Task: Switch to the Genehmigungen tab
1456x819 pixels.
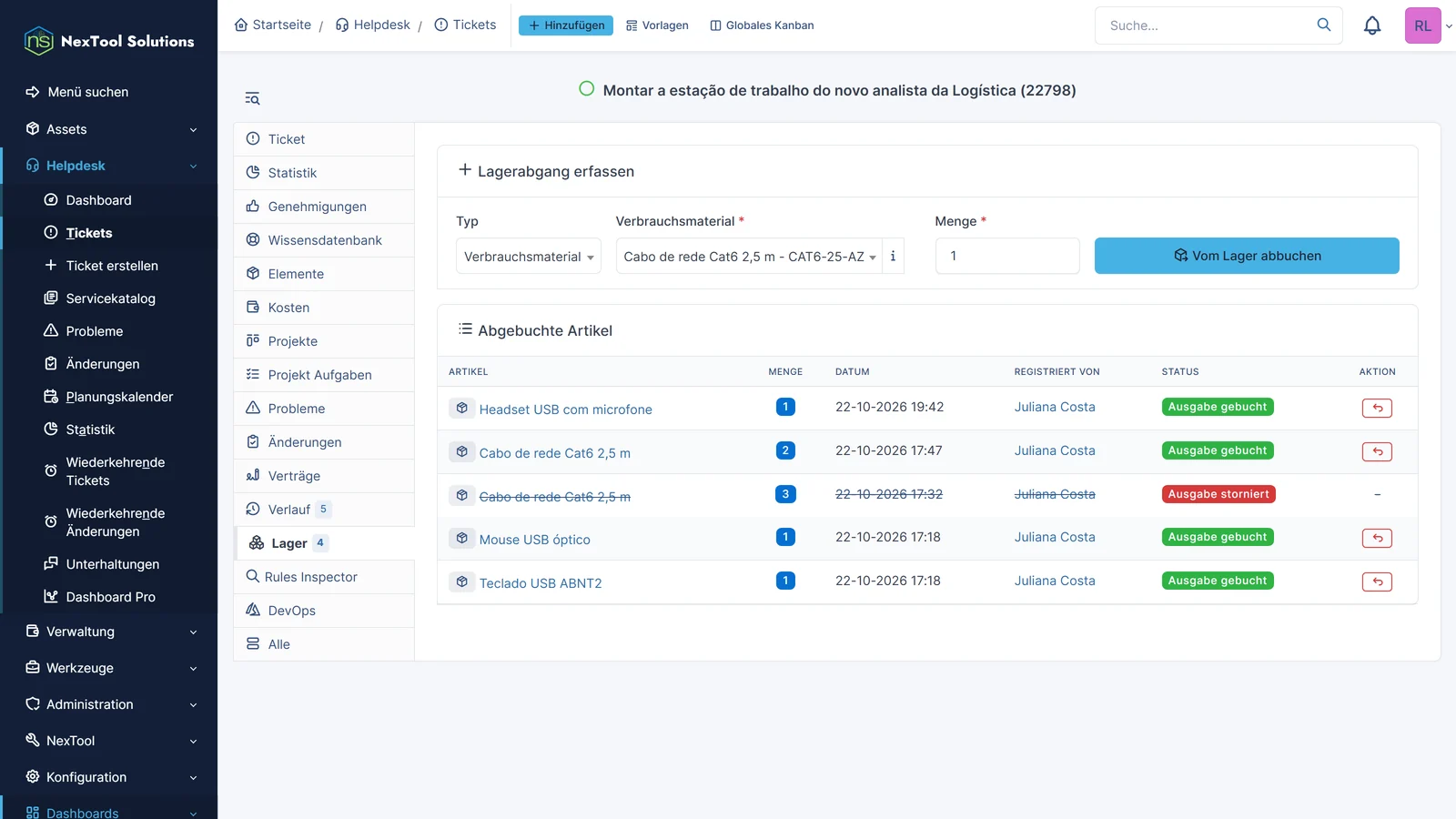Action: click(x=324, y=207)
